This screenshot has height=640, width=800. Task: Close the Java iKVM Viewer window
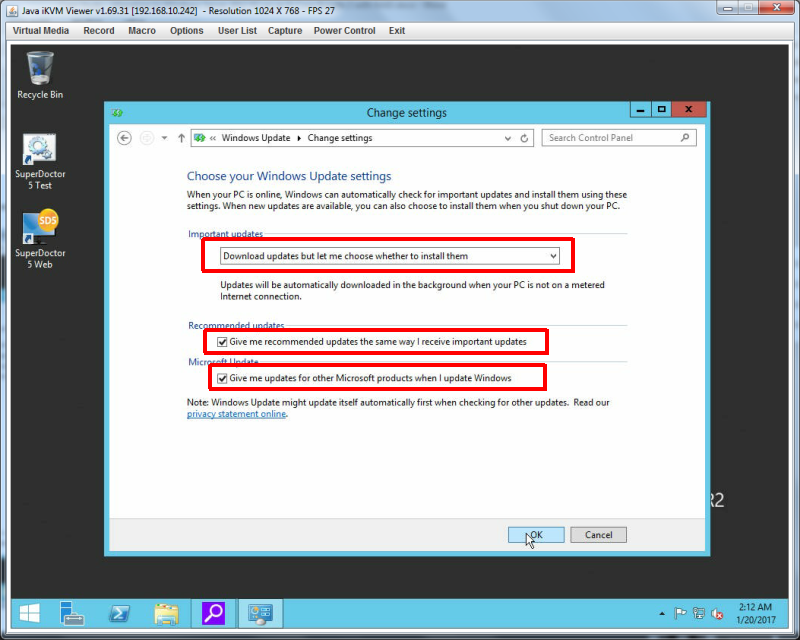click(777, 8)
